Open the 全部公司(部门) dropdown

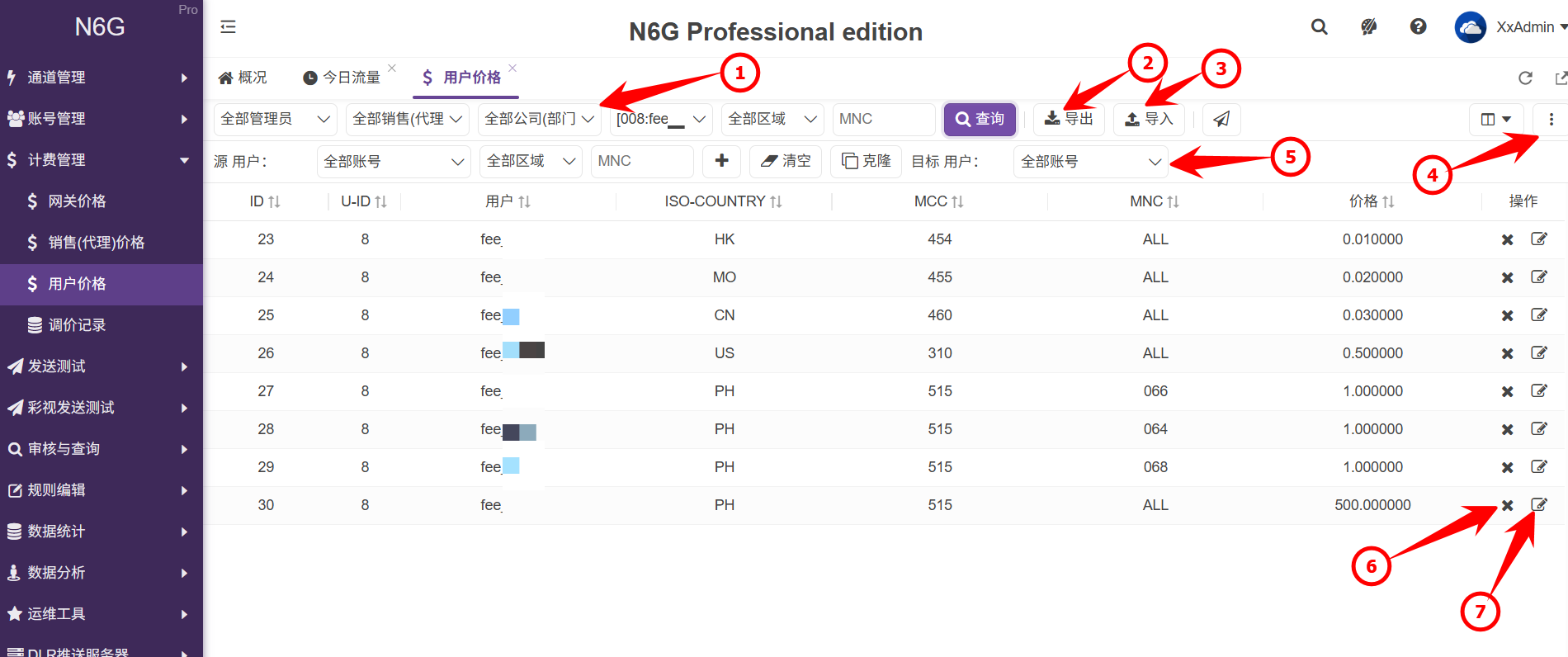tap(540, 119)
